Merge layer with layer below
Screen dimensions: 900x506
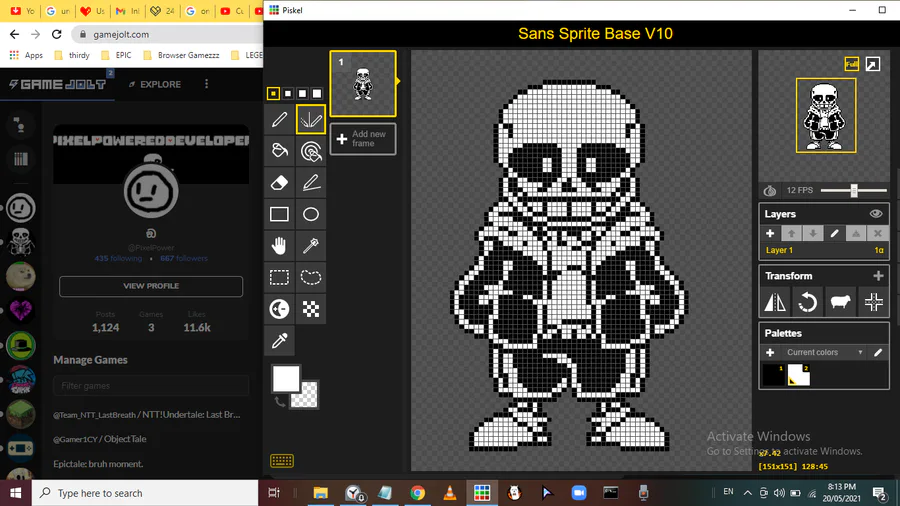[x=856, y=233]
